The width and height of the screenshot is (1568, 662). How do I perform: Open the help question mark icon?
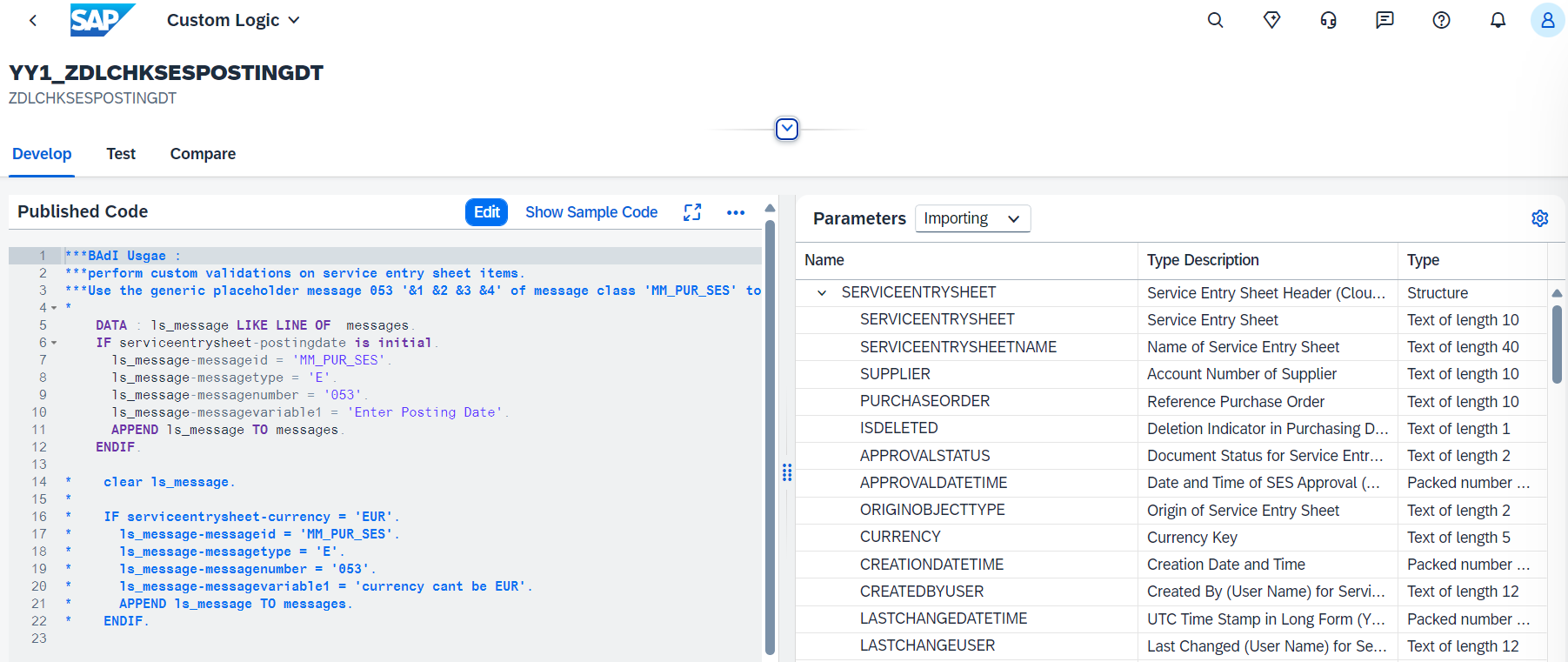[1442, 20]
